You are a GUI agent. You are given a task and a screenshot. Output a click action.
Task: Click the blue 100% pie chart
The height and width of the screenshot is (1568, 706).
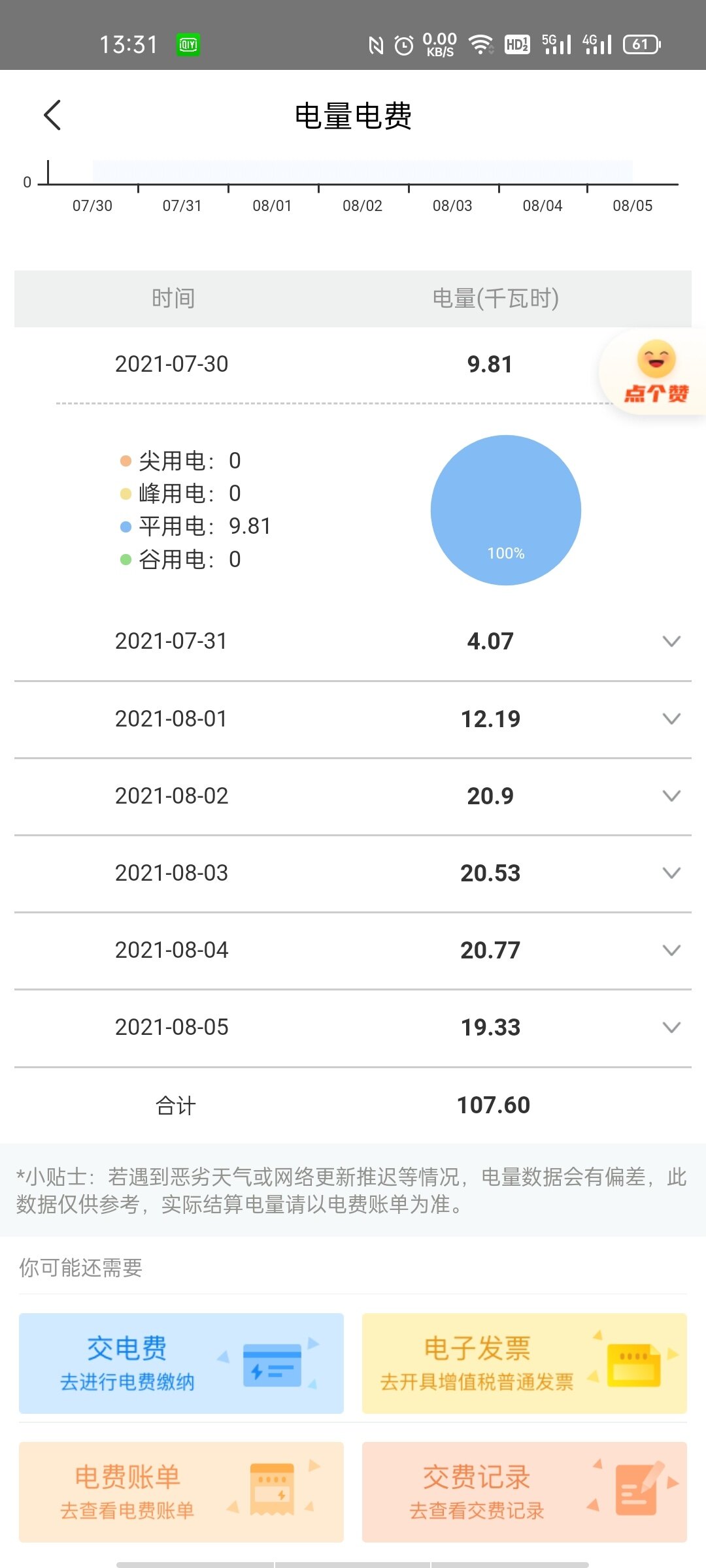pyautogui.click(x=505, y=510)
